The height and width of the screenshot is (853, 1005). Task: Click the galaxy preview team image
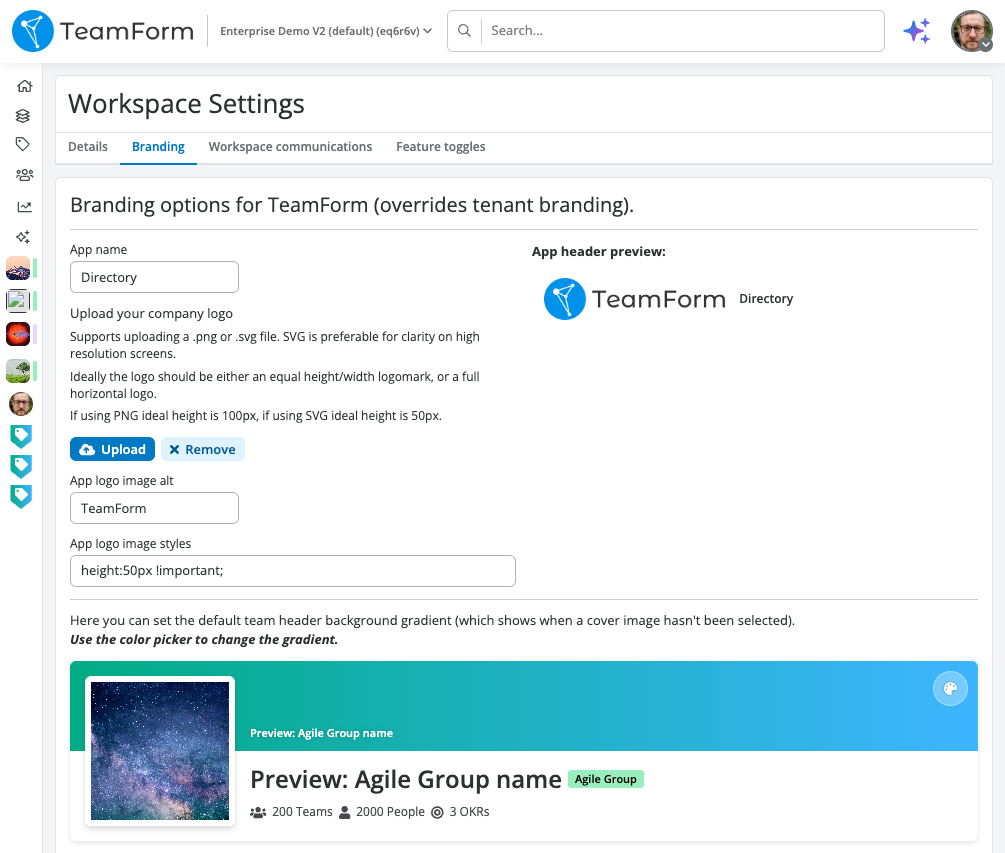[x=160, y=751]
